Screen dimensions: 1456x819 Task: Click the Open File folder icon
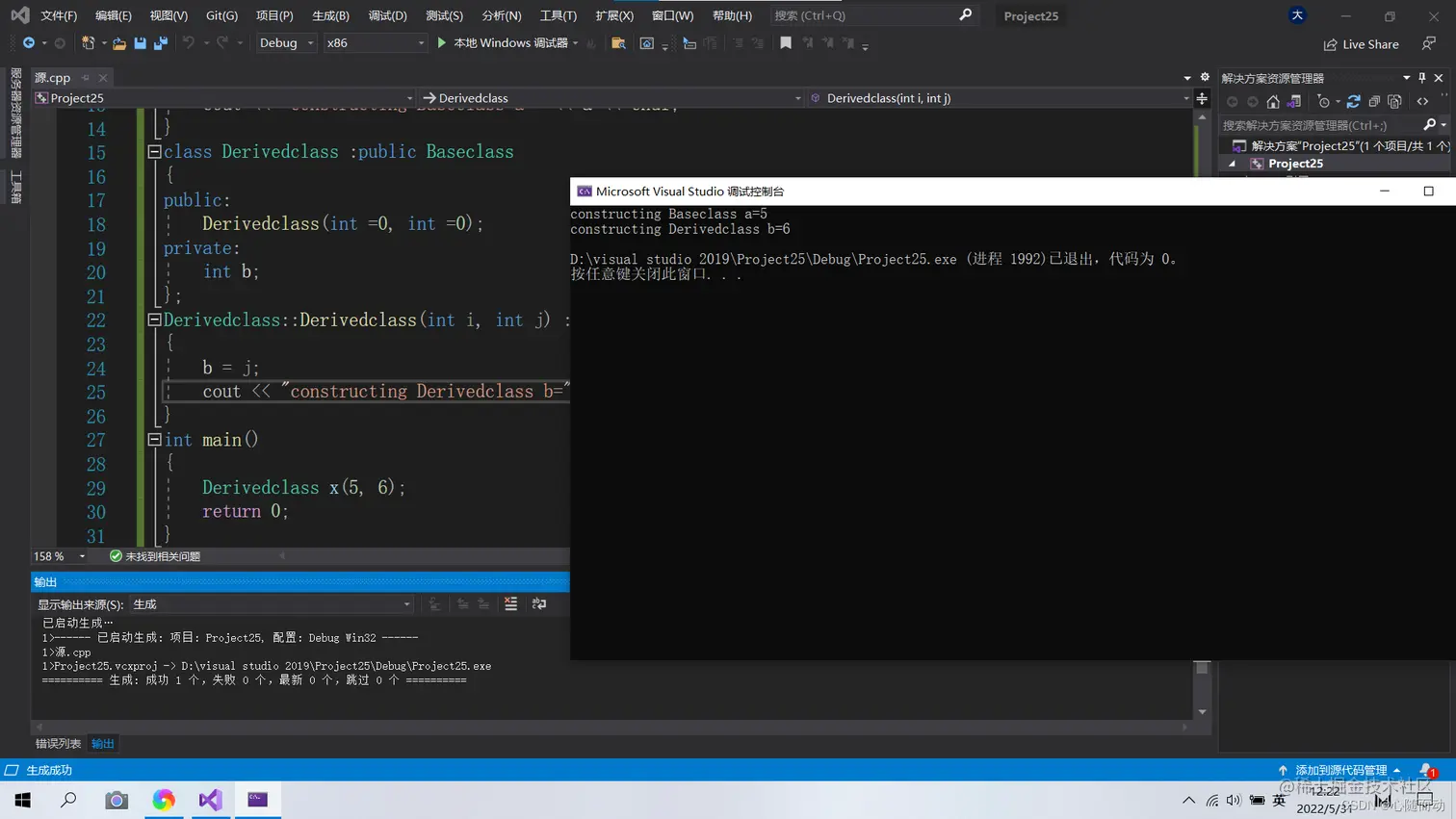(119, 43)
